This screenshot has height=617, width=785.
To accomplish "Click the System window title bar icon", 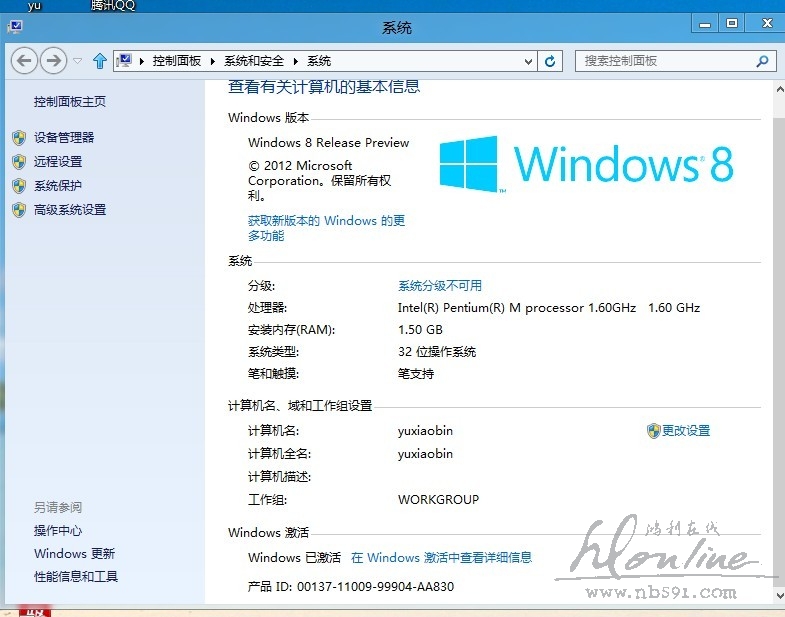I will click(15, 27).
